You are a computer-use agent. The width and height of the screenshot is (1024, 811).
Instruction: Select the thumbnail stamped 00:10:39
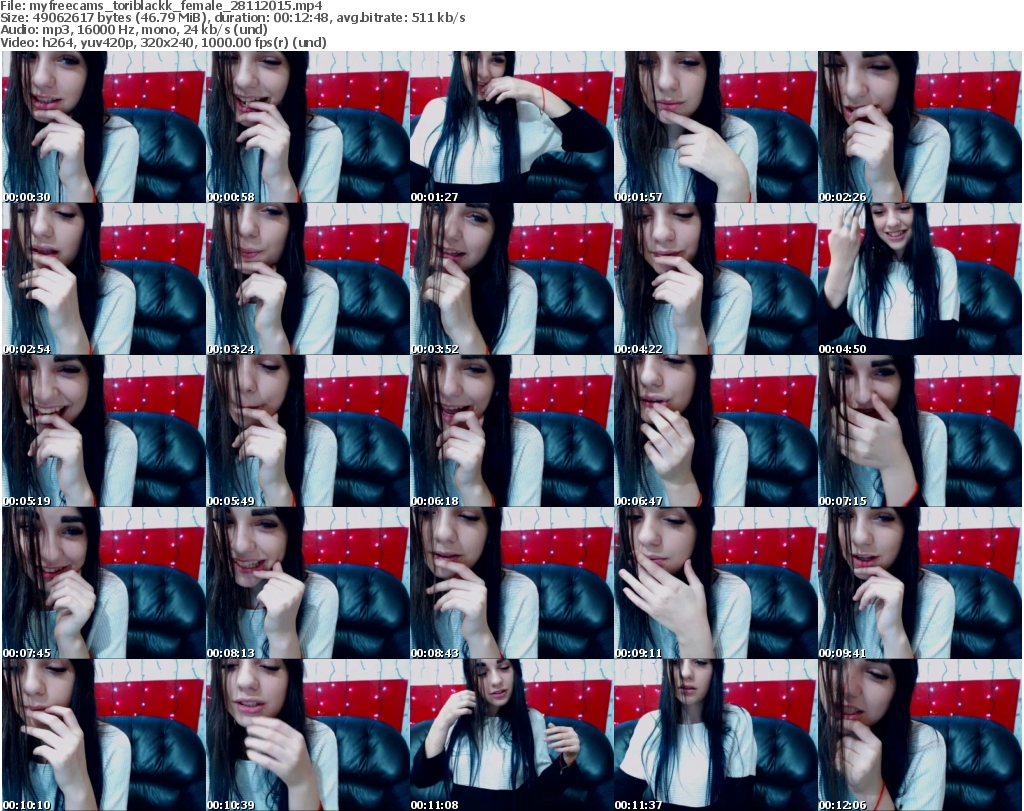[308, 735]
